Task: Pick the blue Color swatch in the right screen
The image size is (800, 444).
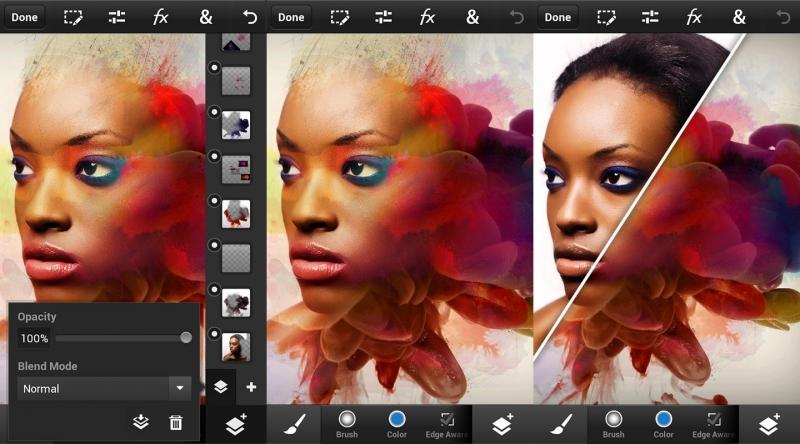Action: point(662,419)
